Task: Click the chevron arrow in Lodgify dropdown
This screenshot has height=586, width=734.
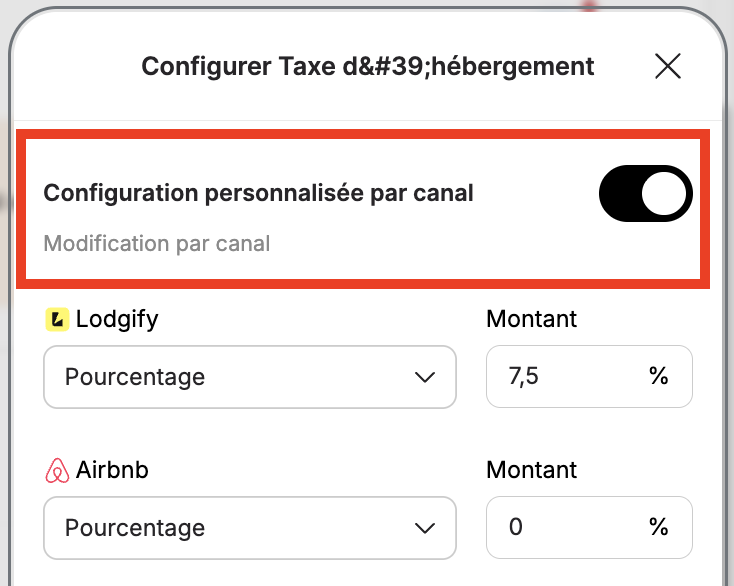Action: coord(425,377)
